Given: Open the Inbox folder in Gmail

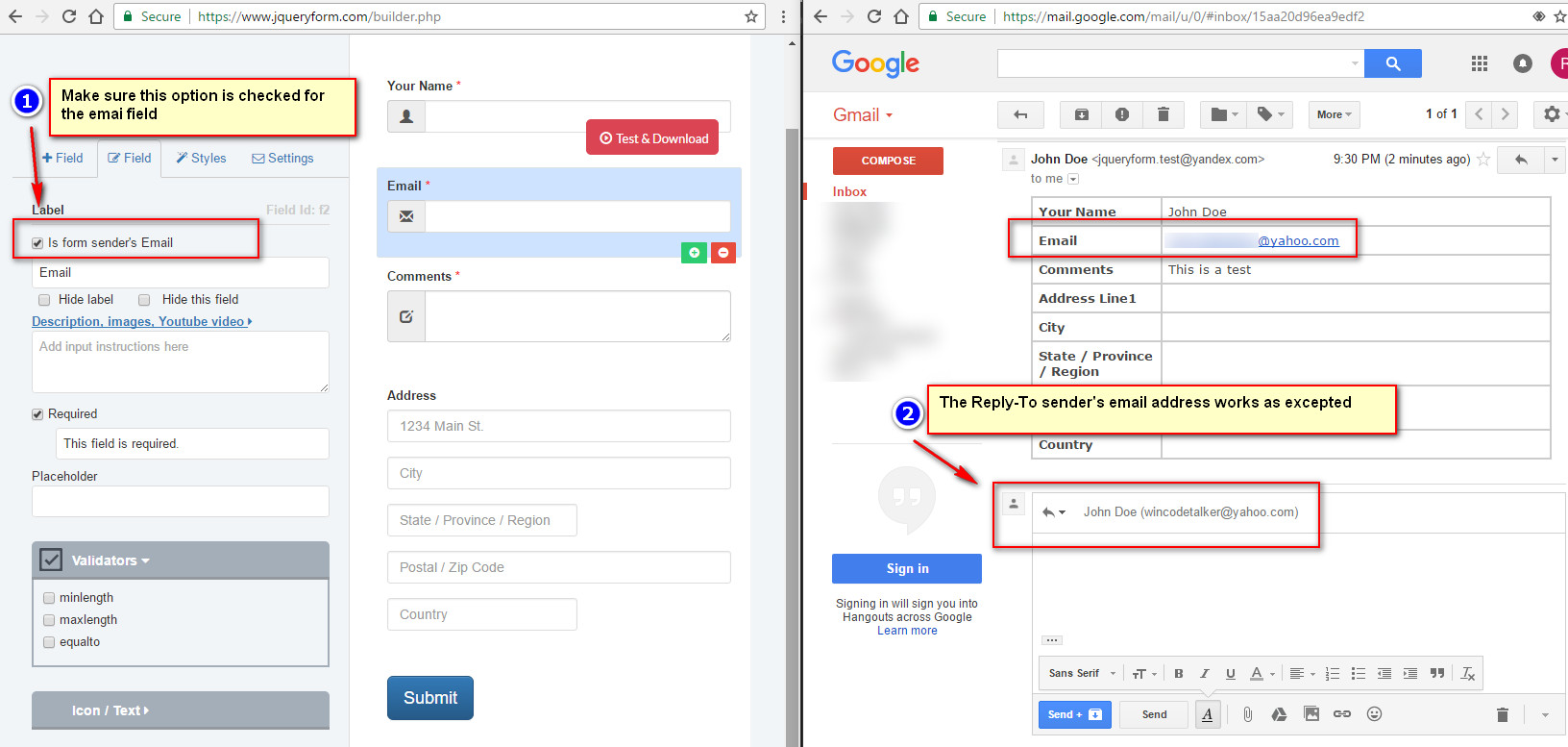Looking at the screenshot, I should click(849, 192).
